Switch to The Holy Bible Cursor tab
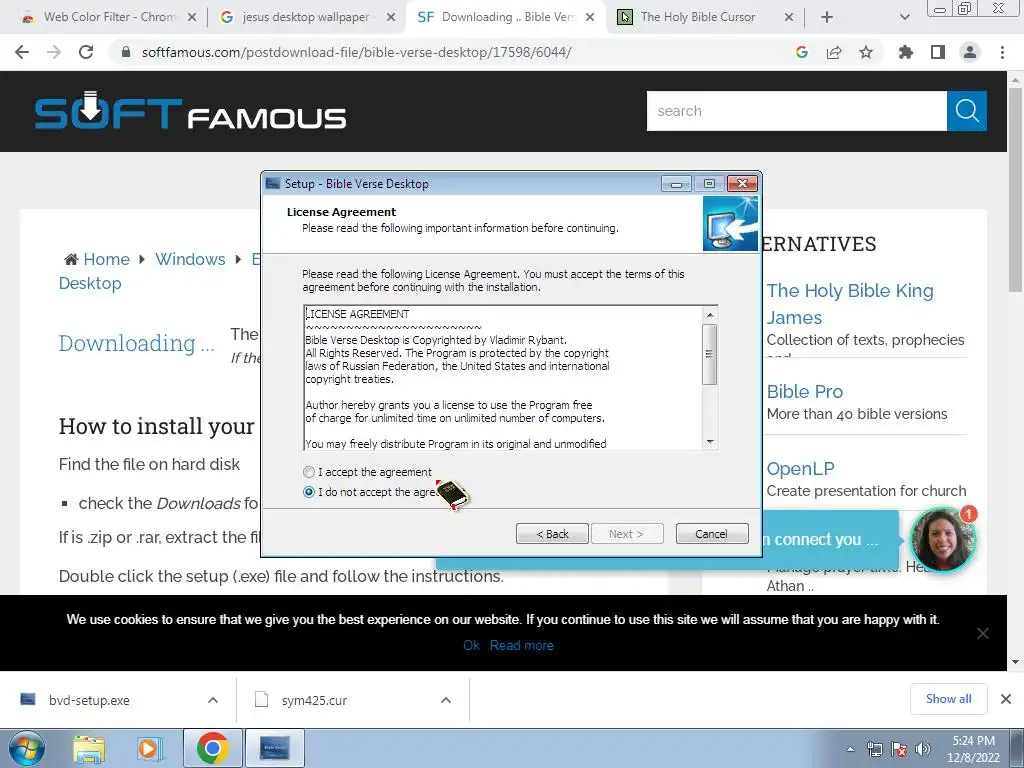The height and width of the screenshot is (768, 1024). coord(697,17)
